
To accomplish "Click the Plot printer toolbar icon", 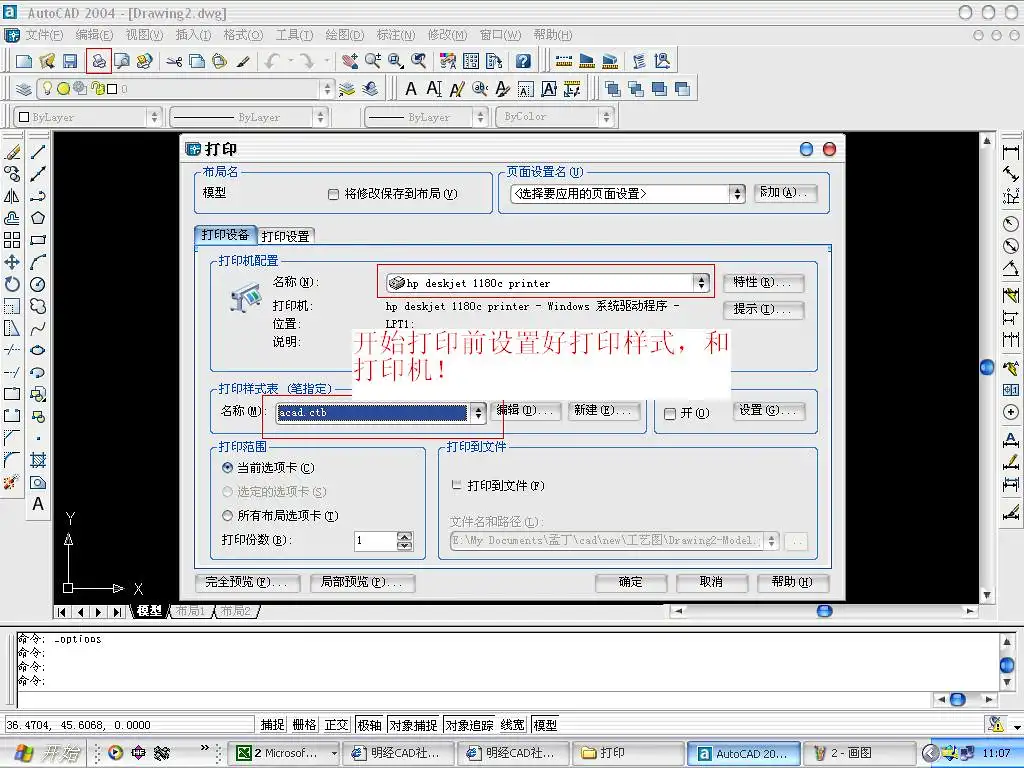I will (99, 61).
